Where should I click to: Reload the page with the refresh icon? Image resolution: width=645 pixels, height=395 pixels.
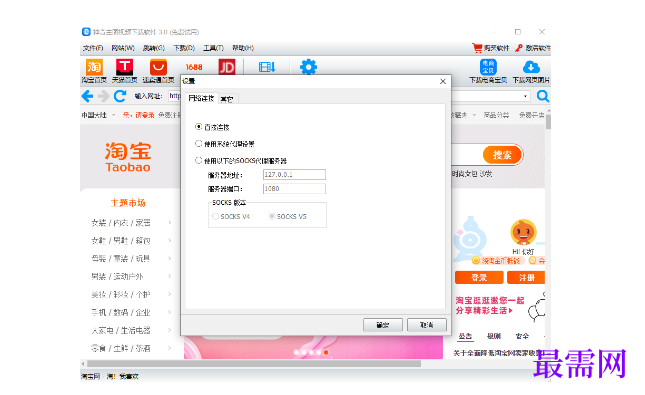click(x=120, y=96)
